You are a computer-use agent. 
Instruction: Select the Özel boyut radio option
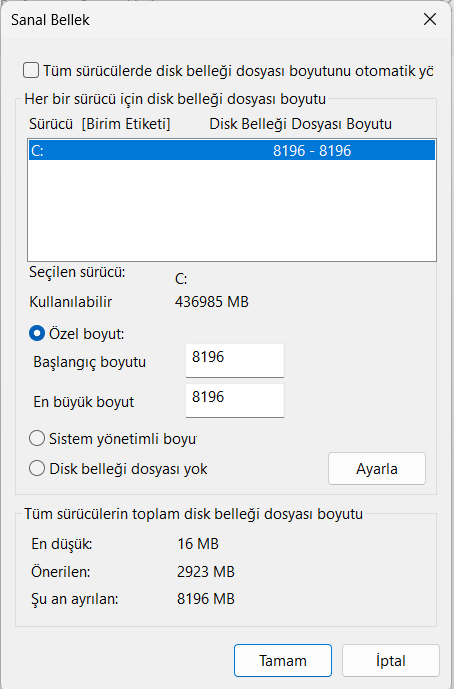click(x=37, y=334)
